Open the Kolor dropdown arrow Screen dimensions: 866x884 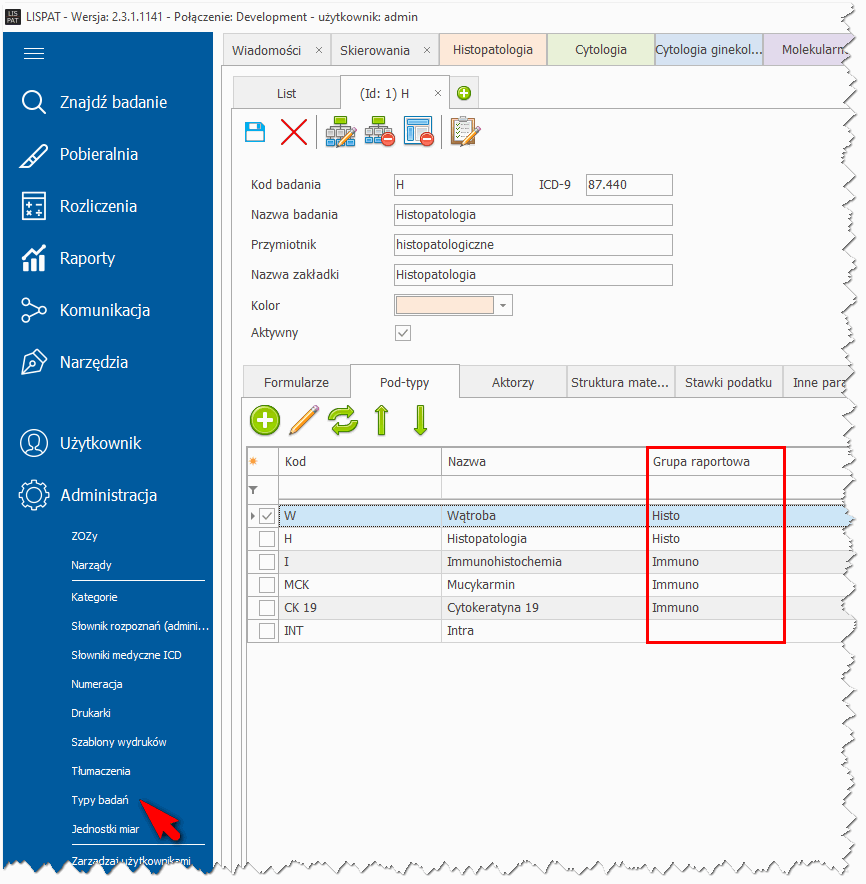503,306
